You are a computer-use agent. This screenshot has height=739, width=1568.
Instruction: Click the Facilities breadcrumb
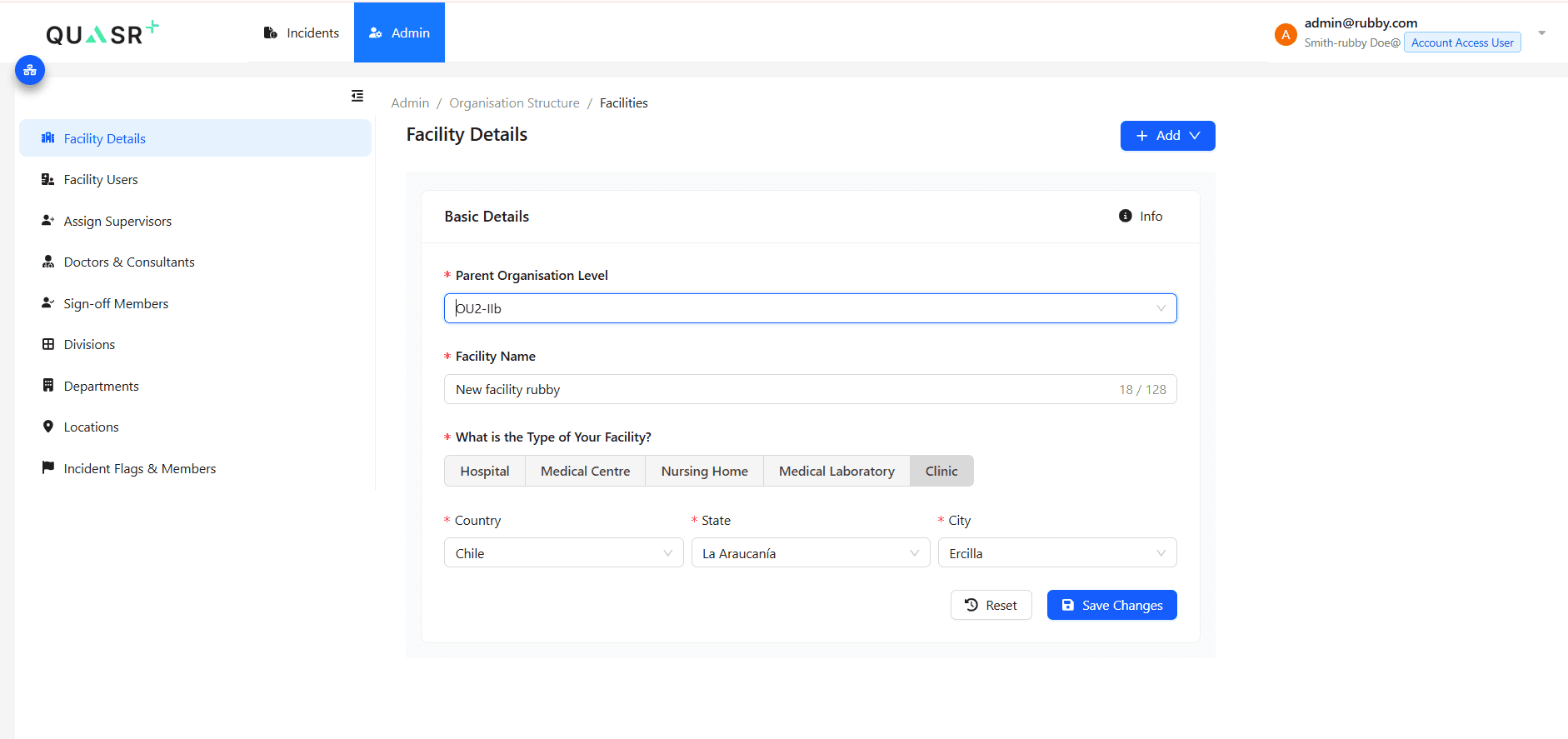(623, 102)
